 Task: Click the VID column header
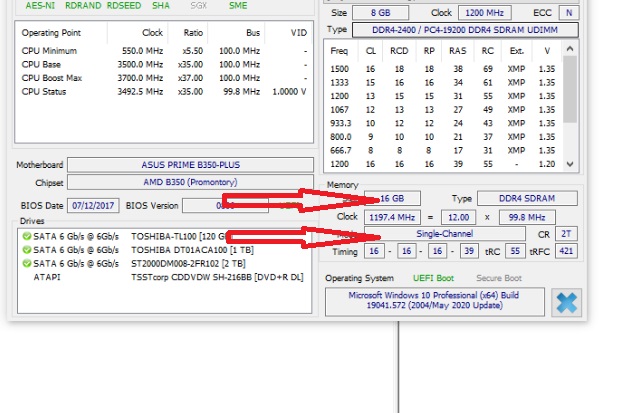point(298,33)
